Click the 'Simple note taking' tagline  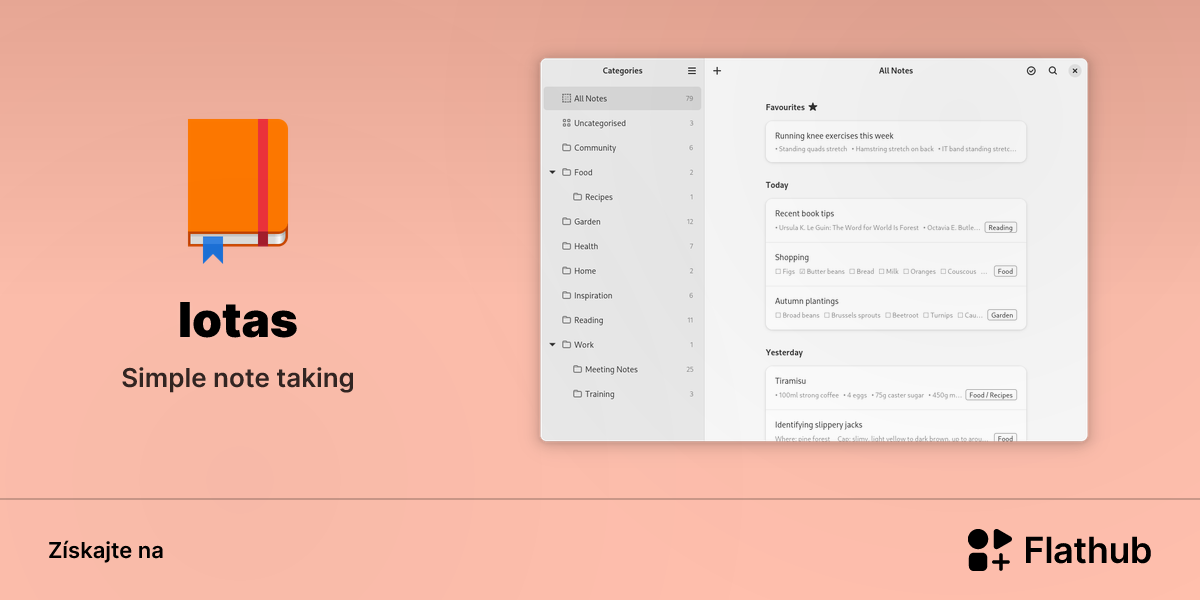[238, 378]
